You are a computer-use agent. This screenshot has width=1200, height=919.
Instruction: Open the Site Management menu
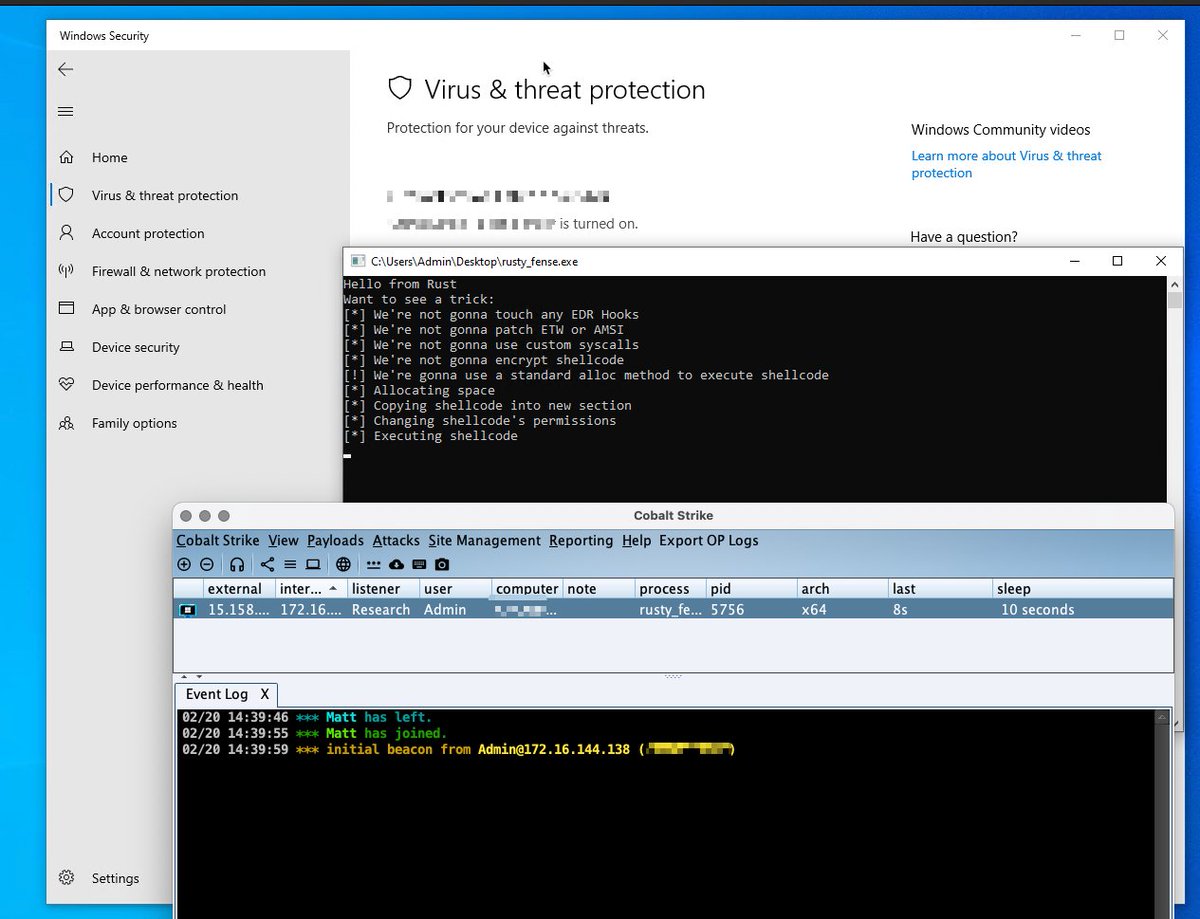[484, 540]
